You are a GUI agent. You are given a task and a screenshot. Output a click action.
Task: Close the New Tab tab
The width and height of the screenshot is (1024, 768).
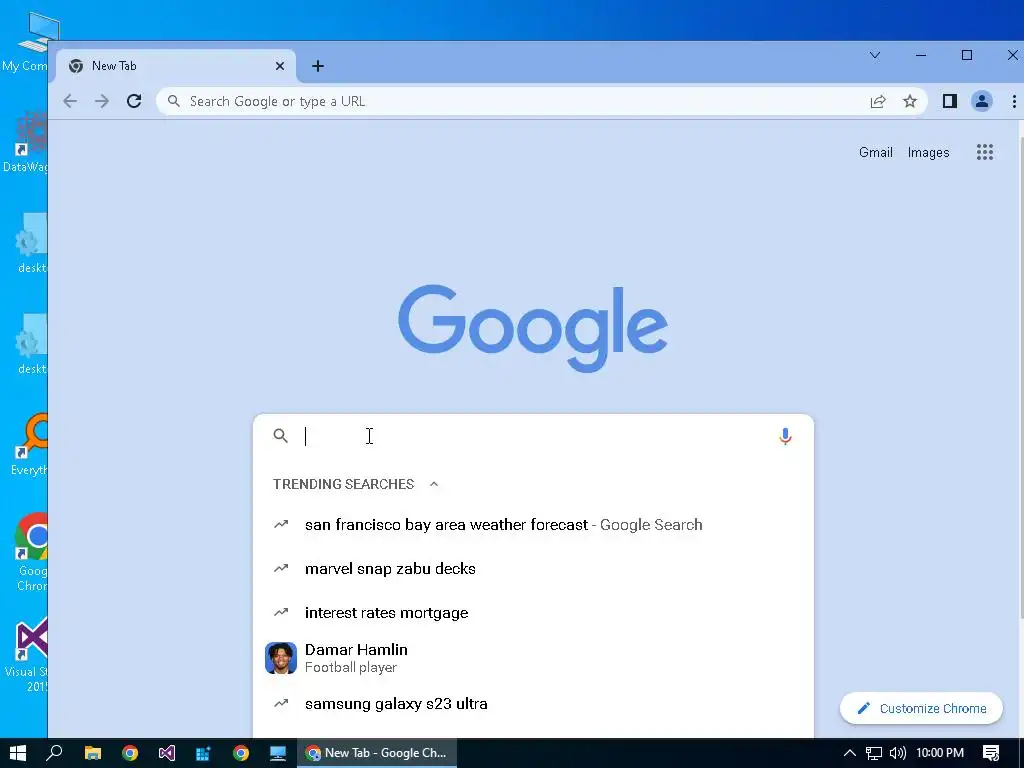click(280, 66)
